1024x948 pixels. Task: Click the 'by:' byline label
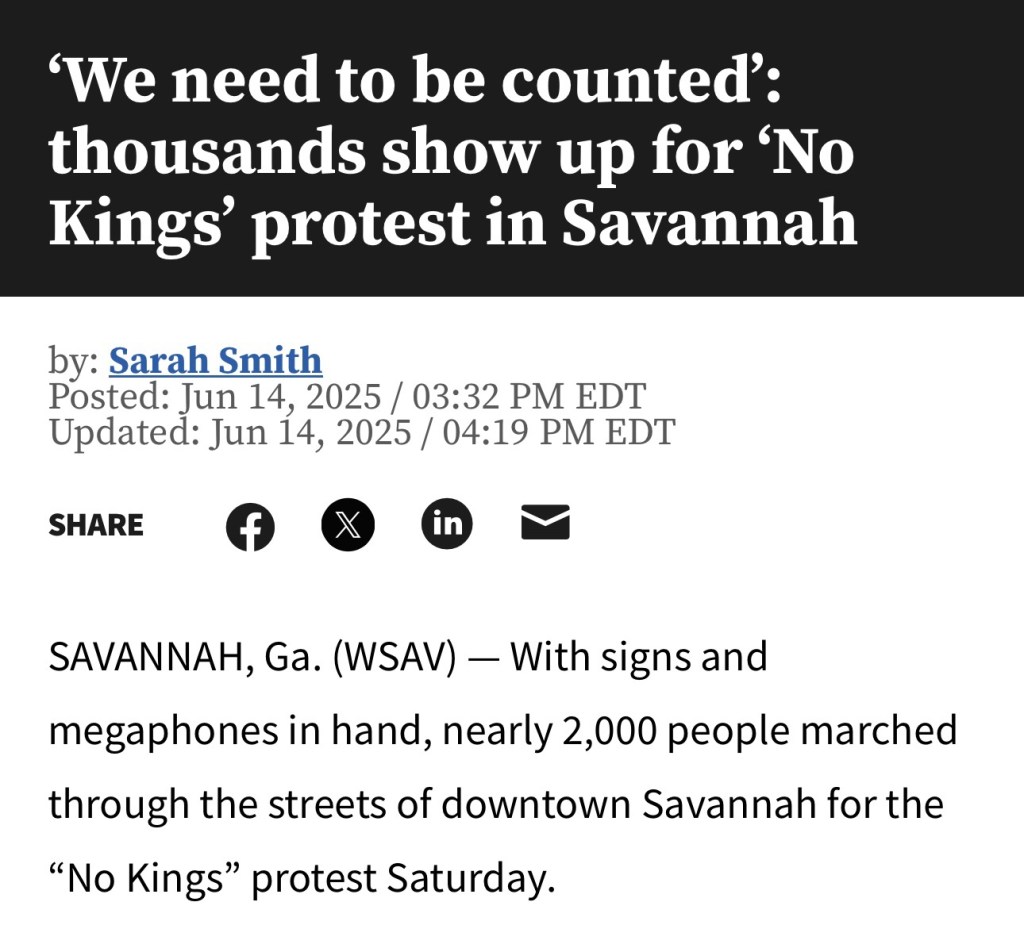(75, 360)
